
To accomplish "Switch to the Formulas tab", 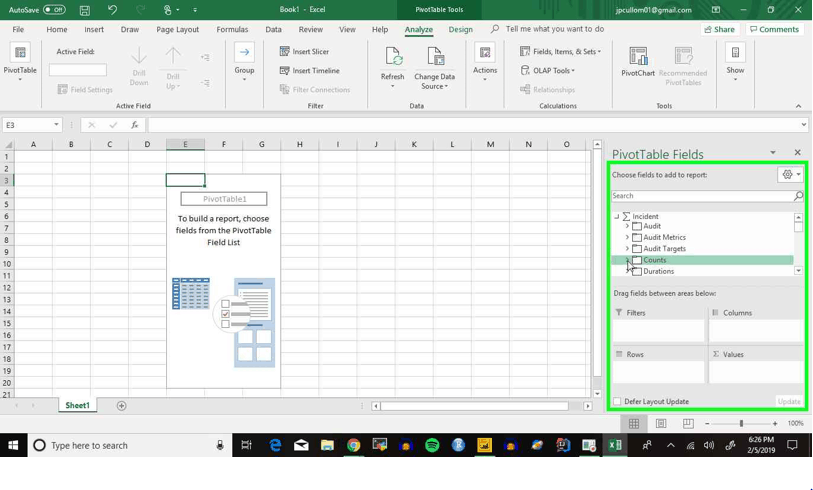I will pos(232,30).
